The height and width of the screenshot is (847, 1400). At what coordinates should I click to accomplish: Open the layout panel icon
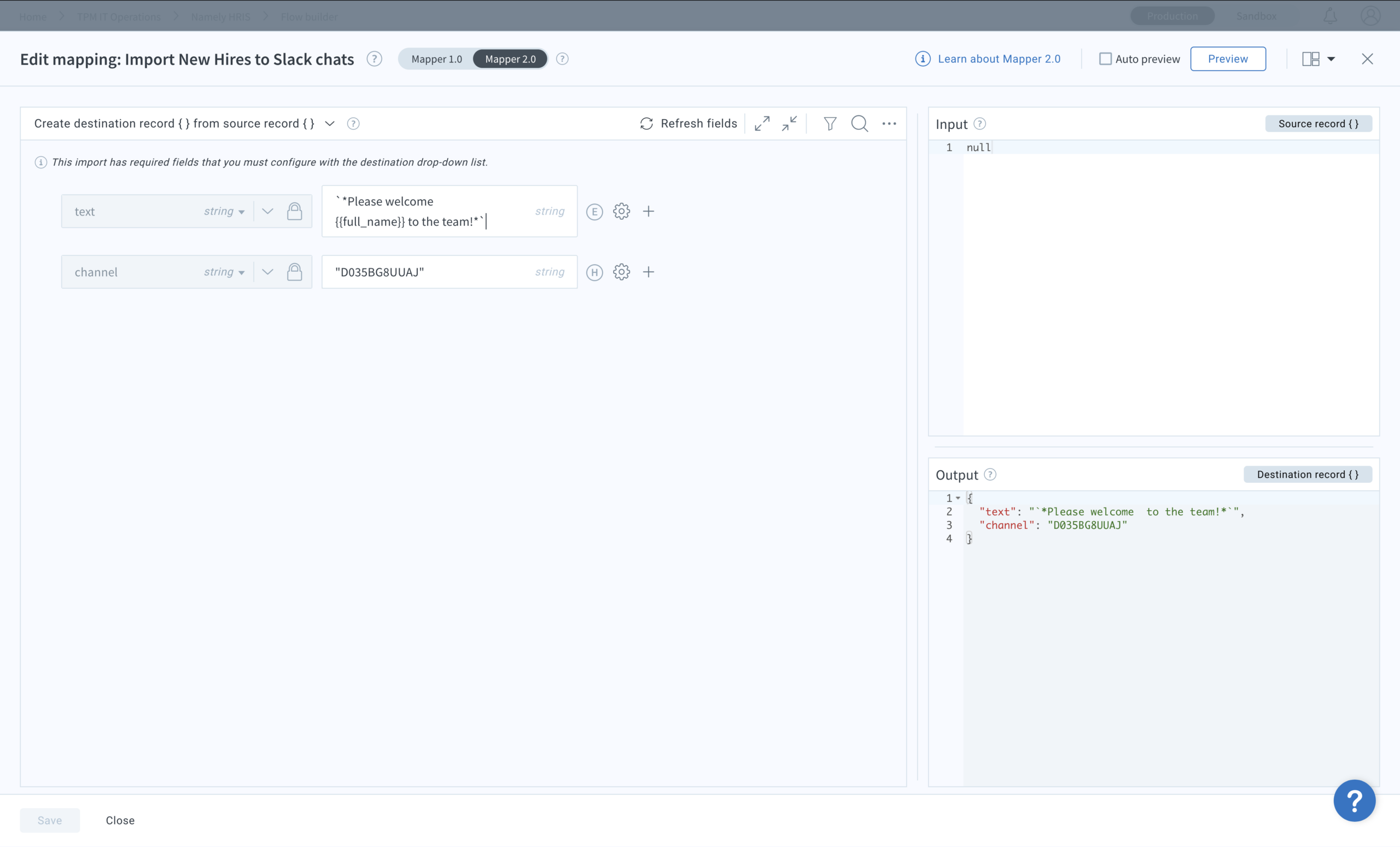[1310, 59]
